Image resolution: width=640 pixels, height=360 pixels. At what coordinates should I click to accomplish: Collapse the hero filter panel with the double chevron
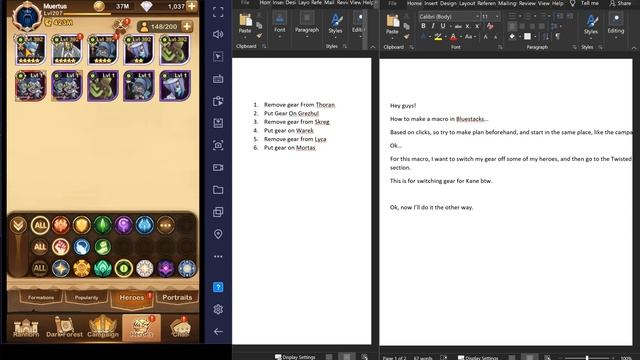pos(18,225)
